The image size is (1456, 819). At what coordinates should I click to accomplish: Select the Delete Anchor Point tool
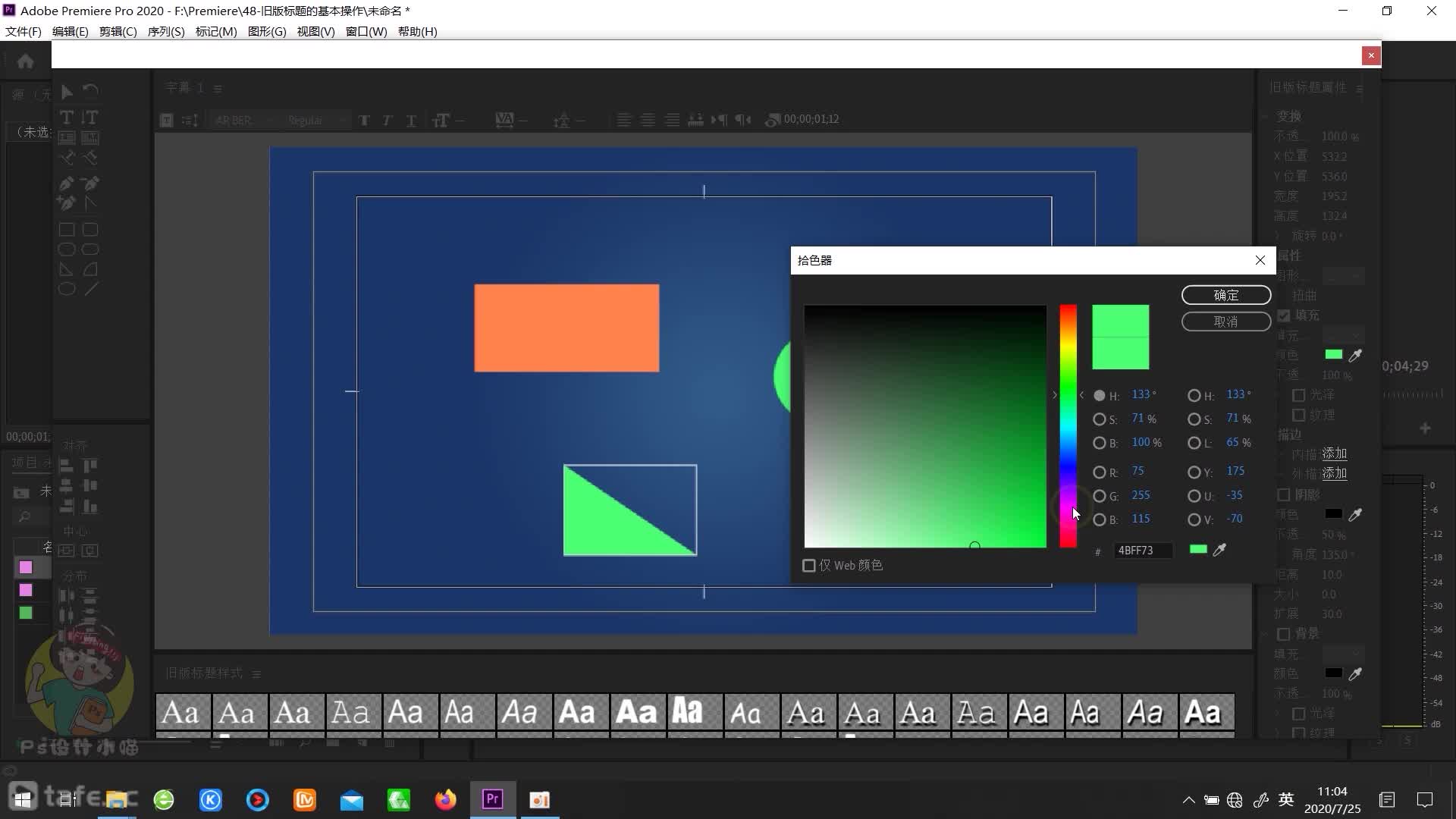90,184
